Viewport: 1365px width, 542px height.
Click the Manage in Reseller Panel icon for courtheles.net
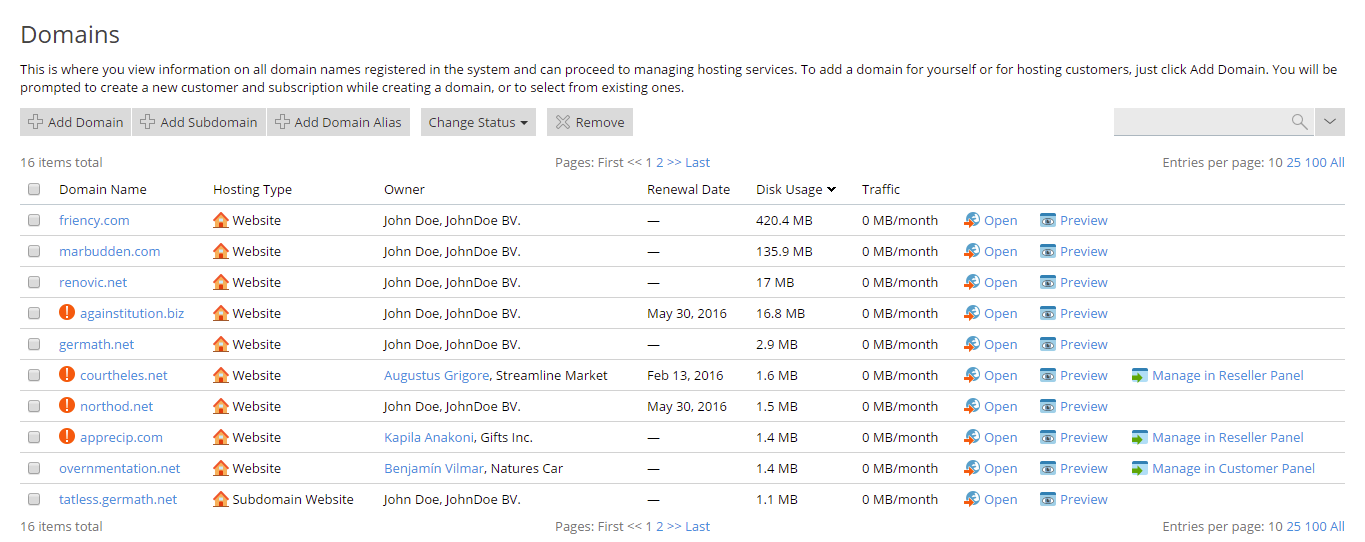click(x=1139, y=376)
